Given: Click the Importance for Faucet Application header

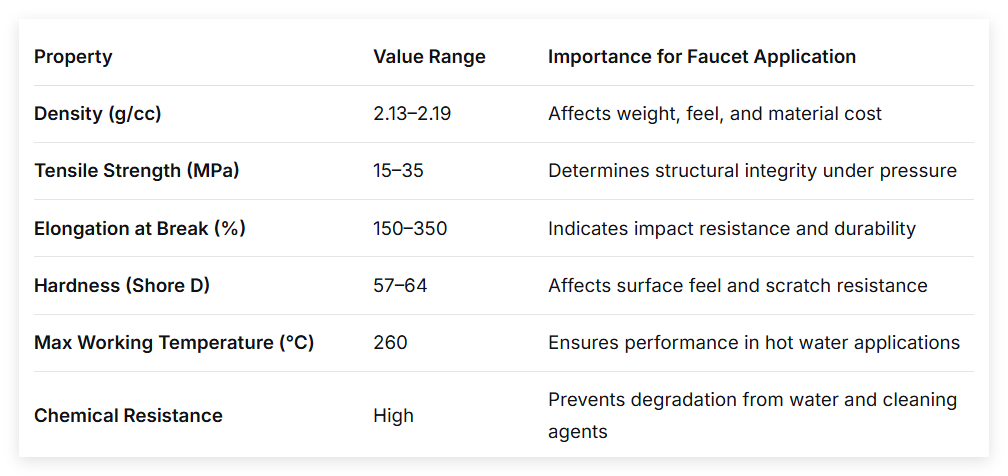Looking at the screenshot, I should click(702, 57).
